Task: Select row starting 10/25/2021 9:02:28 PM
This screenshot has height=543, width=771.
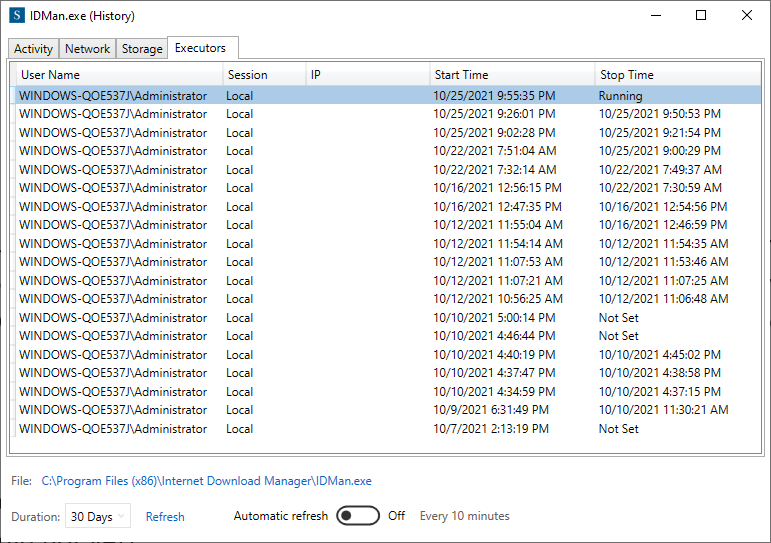Action: coord(387,133)
